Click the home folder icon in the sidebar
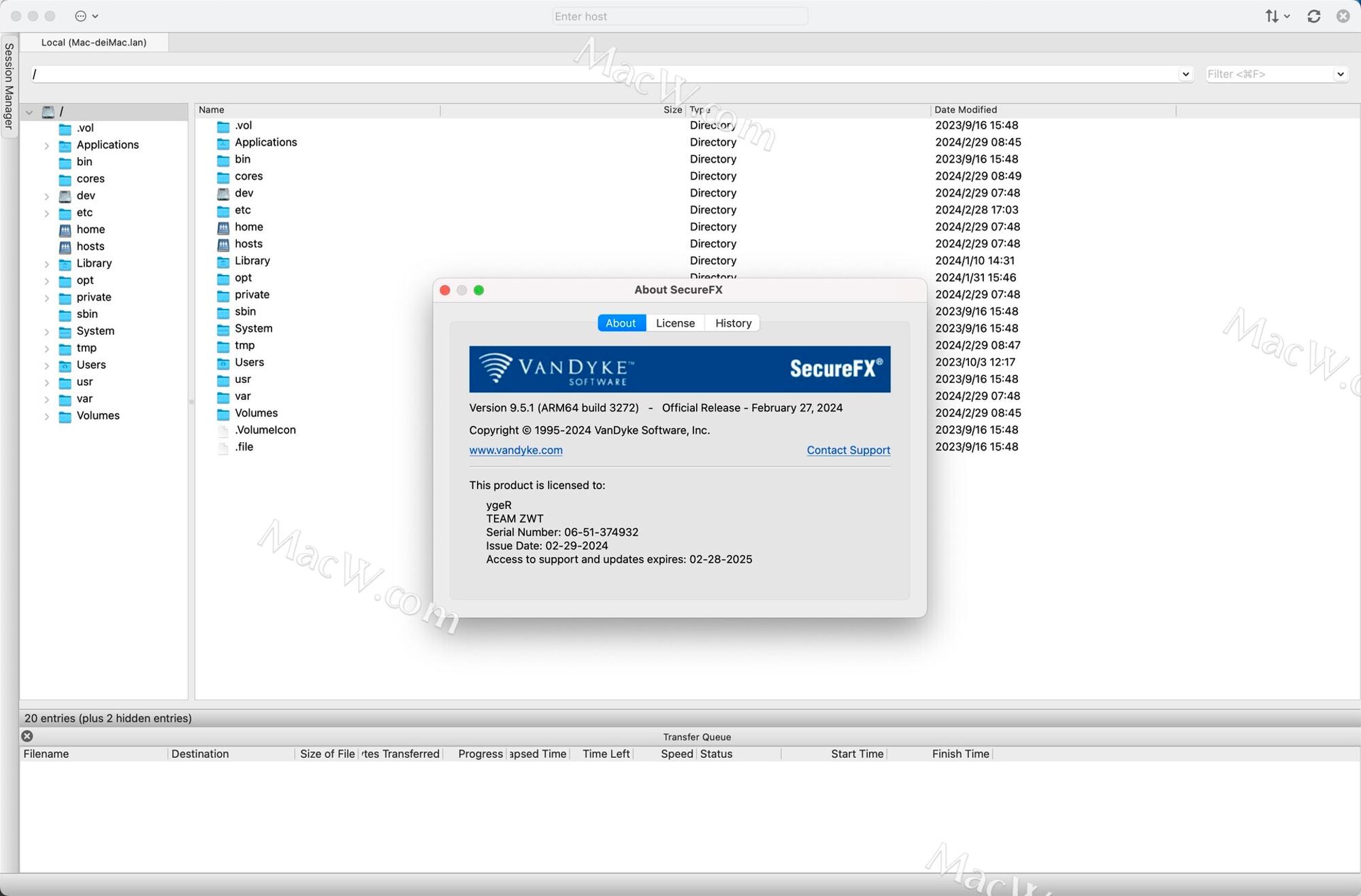Image resolution: width=1361 pixels, height=896 pixels. (x=65, y=230)
